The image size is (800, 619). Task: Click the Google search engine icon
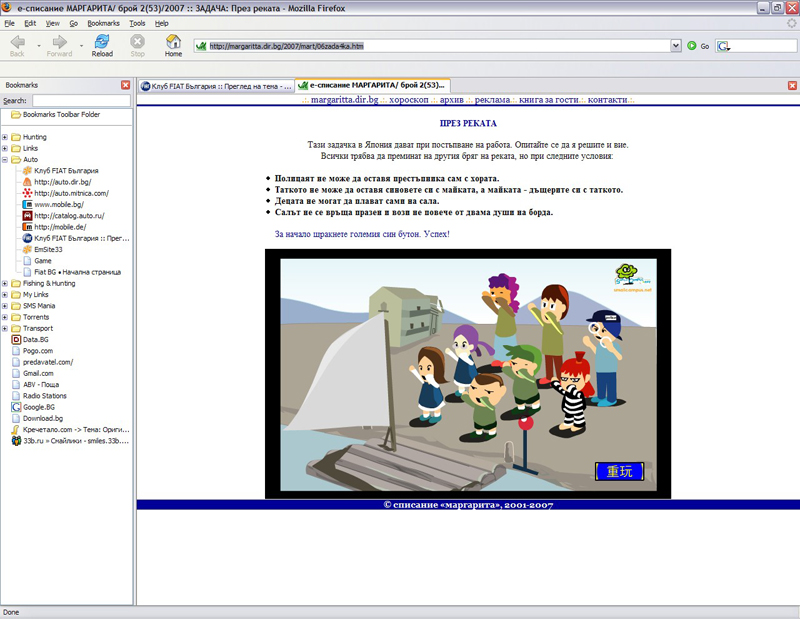click(x=723, y=46)
